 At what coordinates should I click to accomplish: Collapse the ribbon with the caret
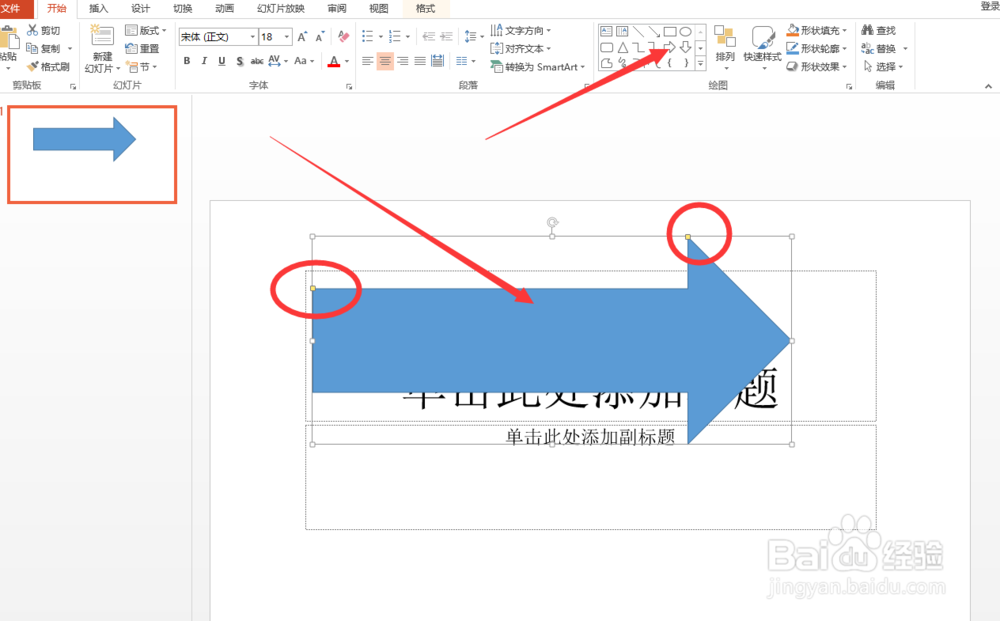pos(988,86)
